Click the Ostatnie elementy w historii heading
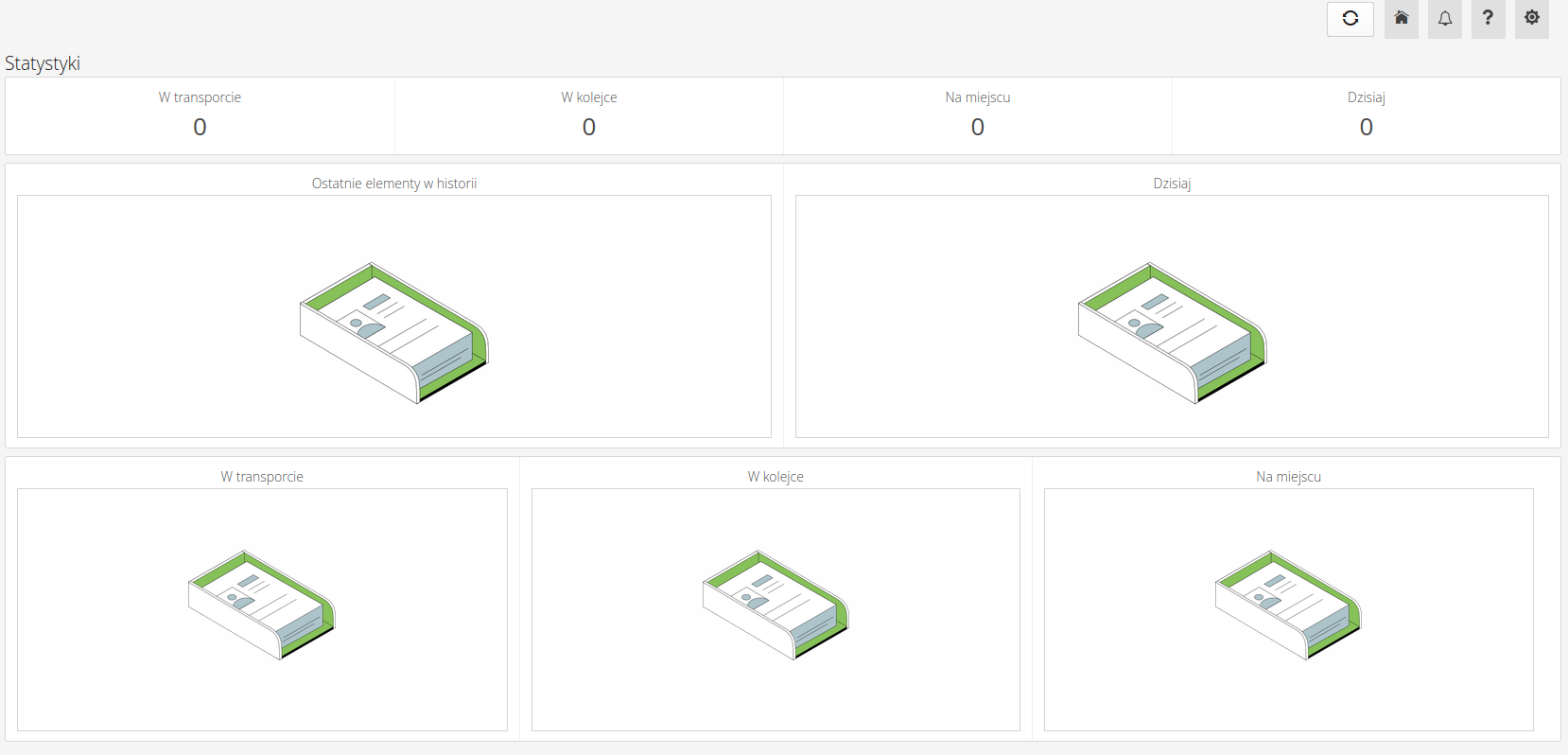The width and height of the screenshot is (1568, 755). point(393,184)
